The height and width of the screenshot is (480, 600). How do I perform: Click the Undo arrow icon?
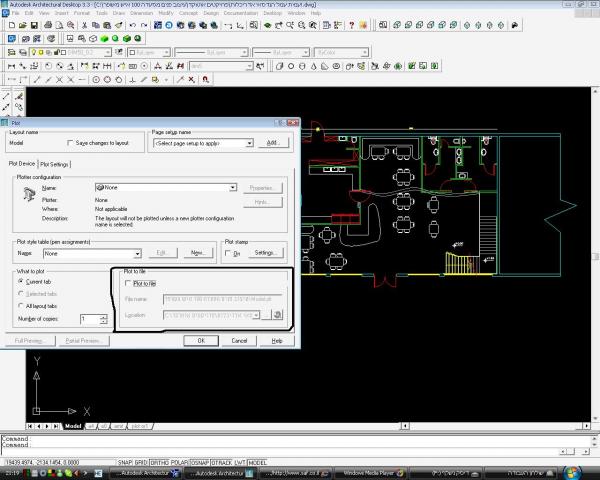(x=132, y=25)
